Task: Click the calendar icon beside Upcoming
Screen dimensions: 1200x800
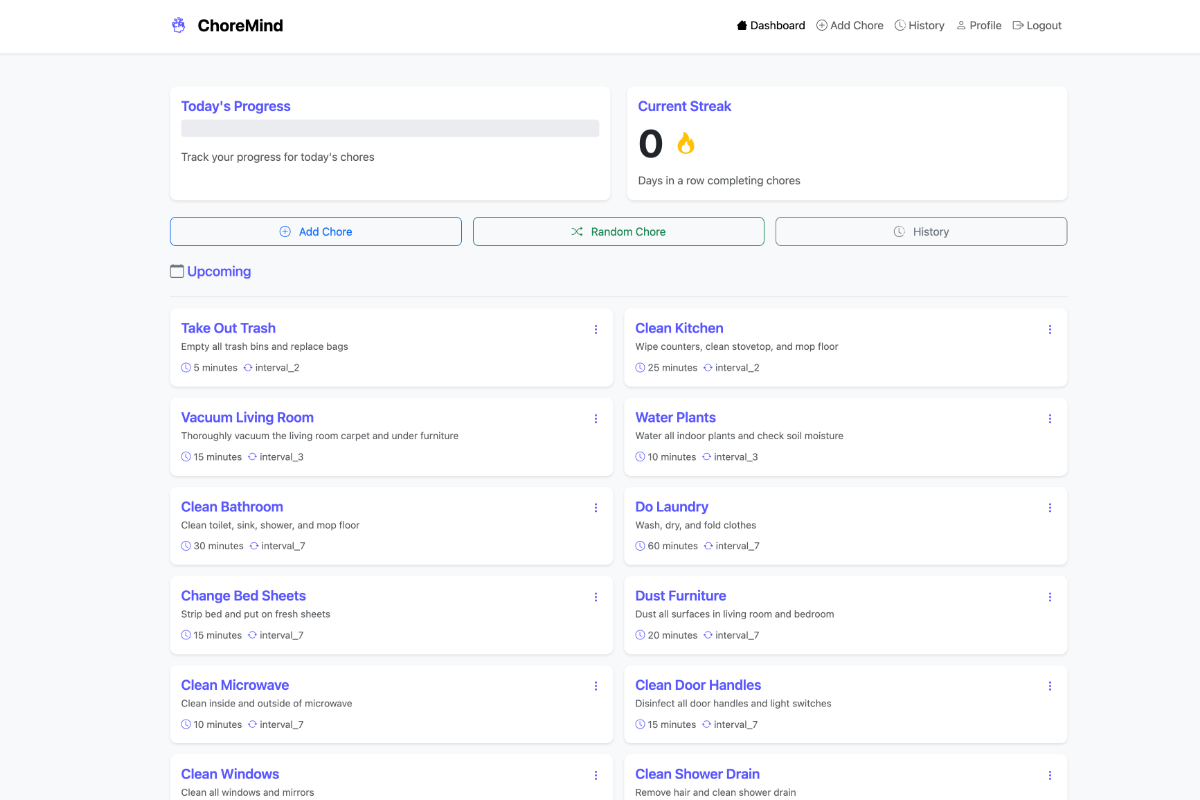Action: pyautogui.click(x=177, y=271)
